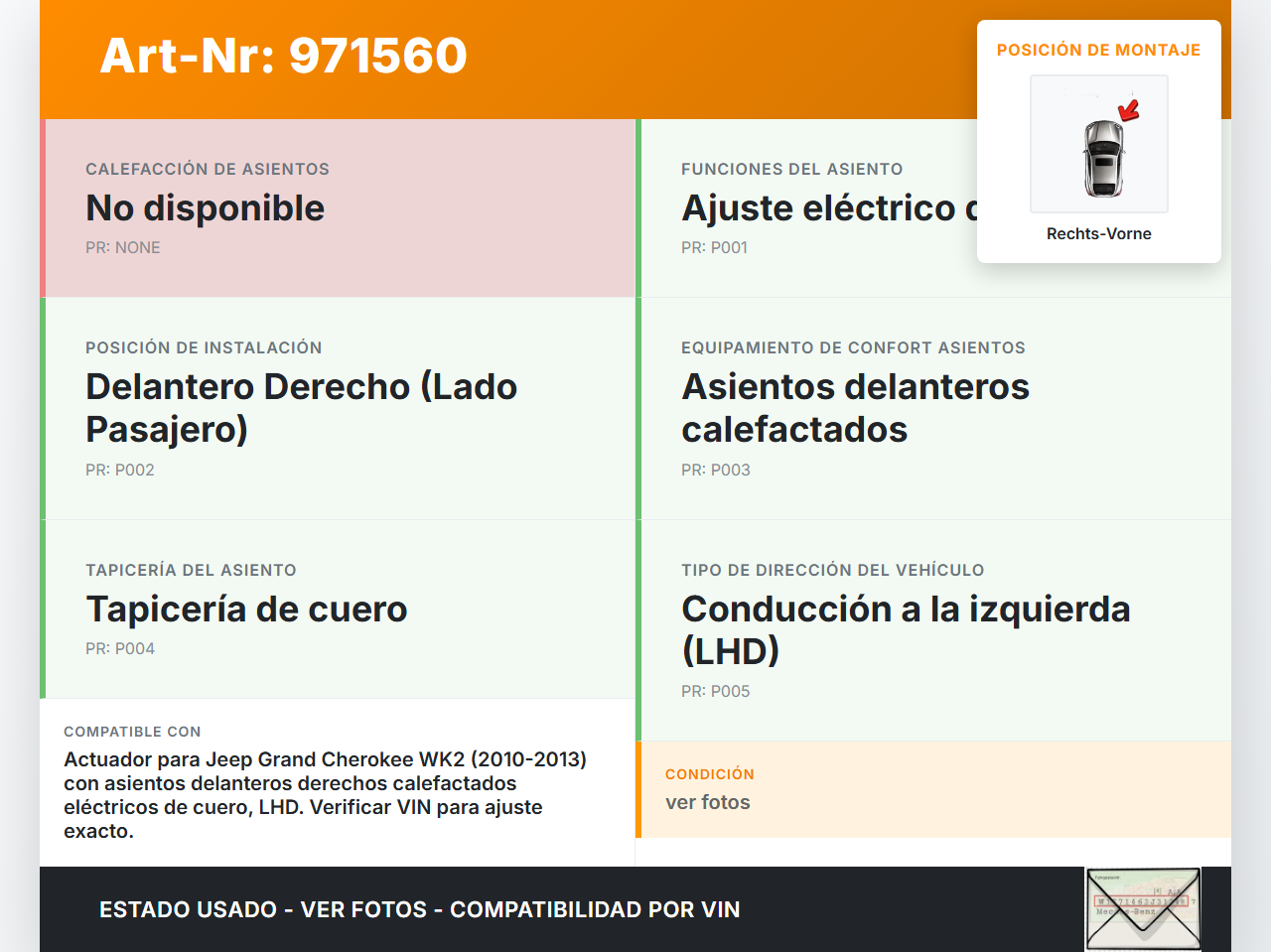Image resolution: width=1271 pixels, height=952 pixels.
Task: Select the No disponible seat heating value
Action: coord(205,208)
